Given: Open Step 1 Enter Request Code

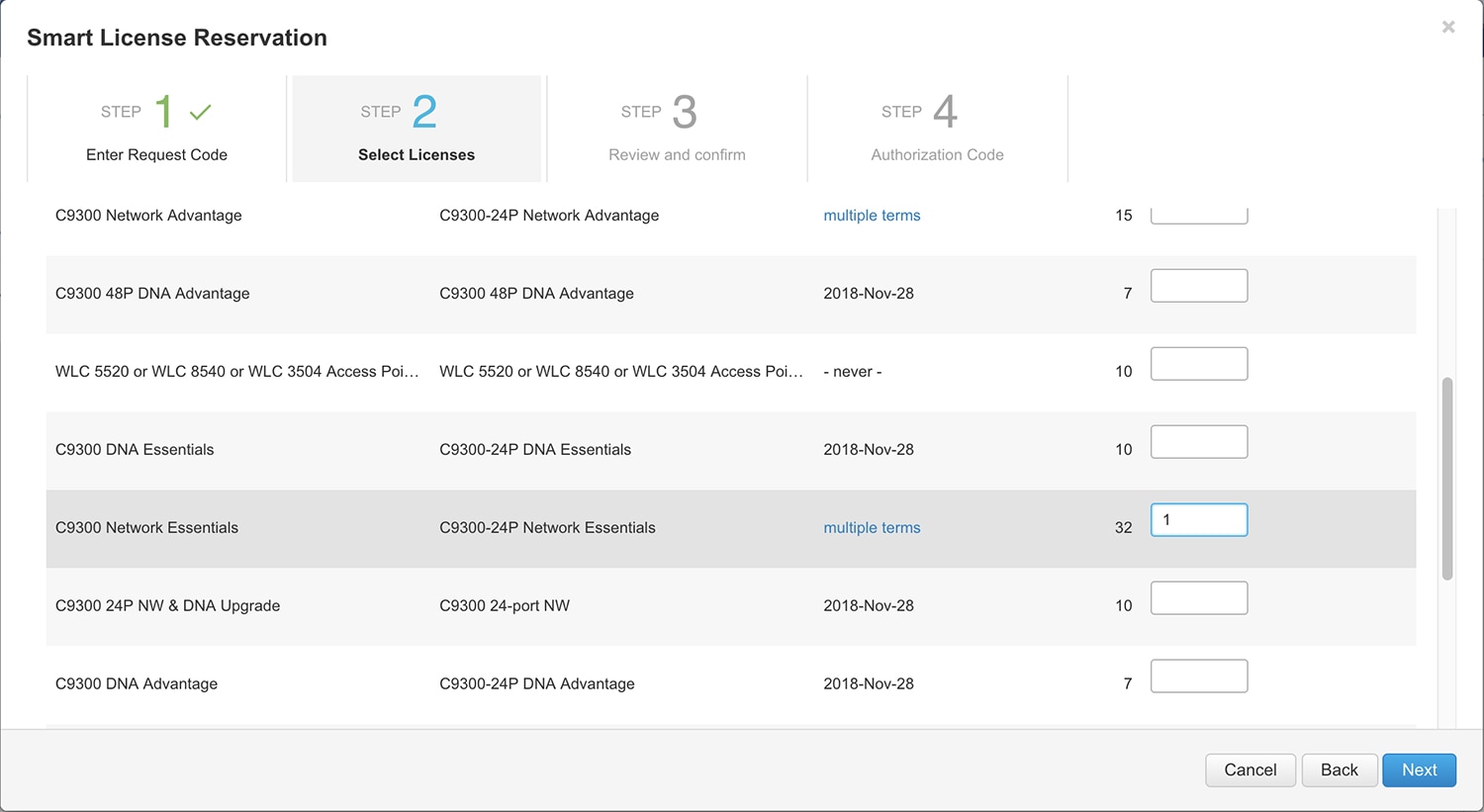Looking at the screenshot, I should pos(156,129).
